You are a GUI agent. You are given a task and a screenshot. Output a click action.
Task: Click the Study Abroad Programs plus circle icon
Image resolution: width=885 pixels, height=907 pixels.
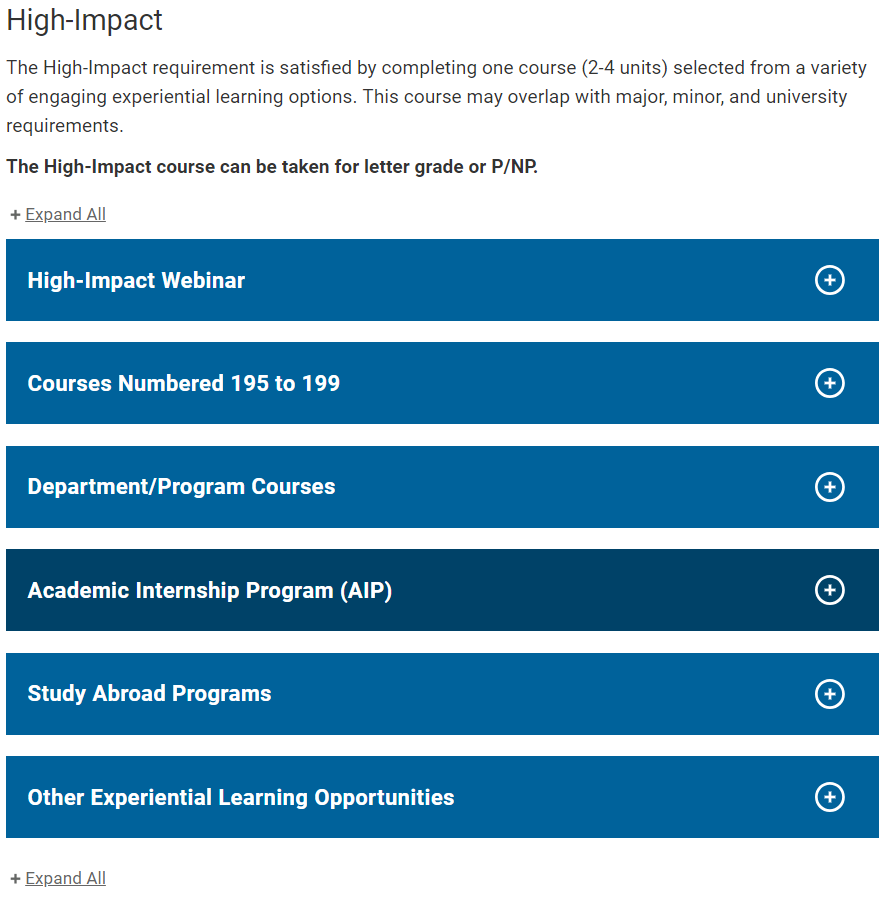coord(829,694)
